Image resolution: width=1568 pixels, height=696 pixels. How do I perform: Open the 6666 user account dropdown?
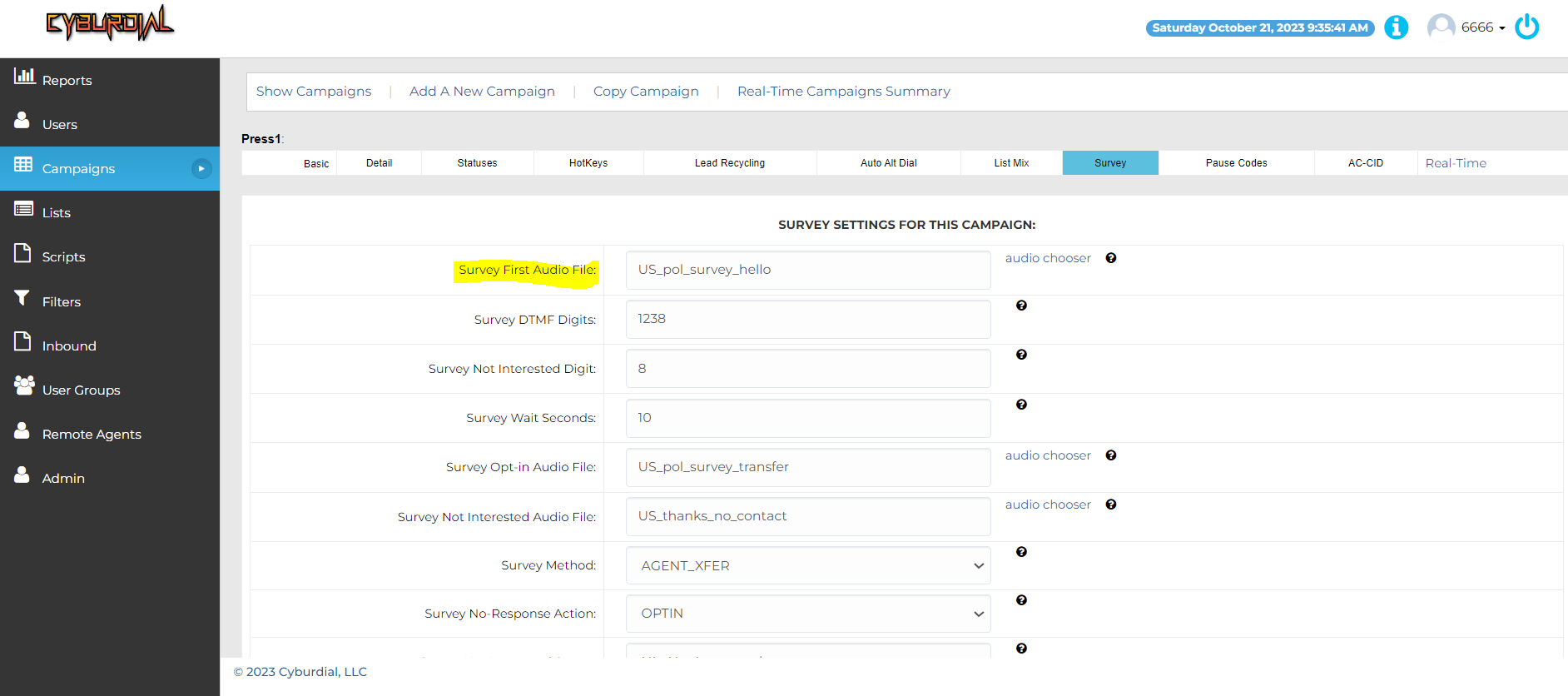click(x=1483, y=27)
